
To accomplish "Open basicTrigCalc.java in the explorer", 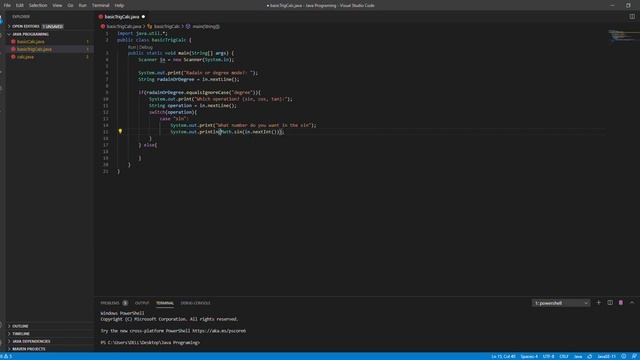I will [34, 49].
